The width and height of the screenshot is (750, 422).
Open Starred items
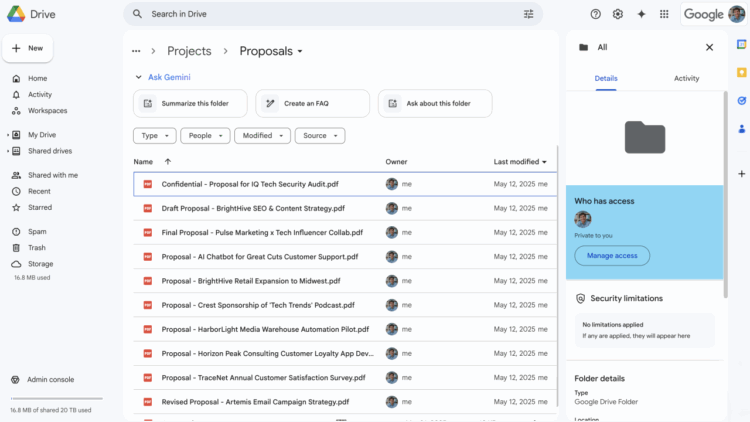click(x=40, y=207)
